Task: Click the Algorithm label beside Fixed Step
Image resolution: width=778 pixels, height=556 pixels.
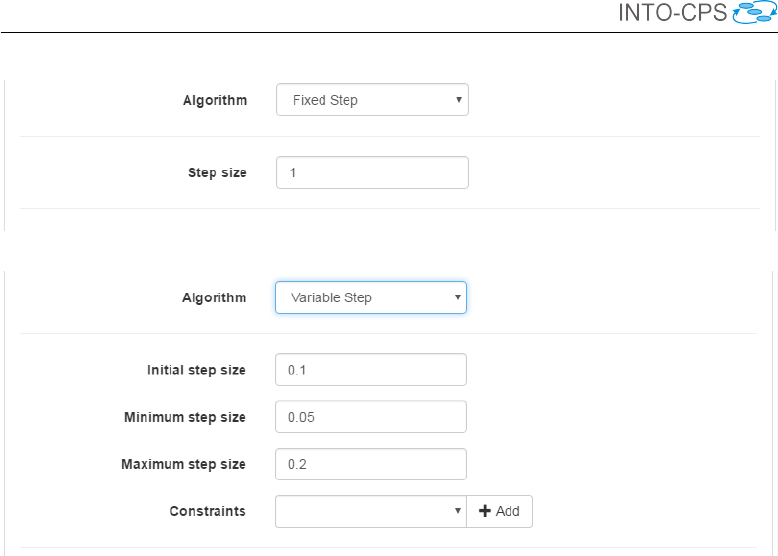Action: (214, 100)
